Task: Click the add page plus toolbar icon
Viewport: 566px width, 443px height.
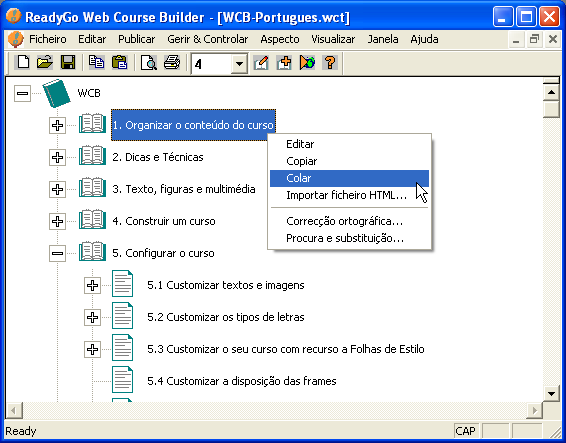Action: 284,63
